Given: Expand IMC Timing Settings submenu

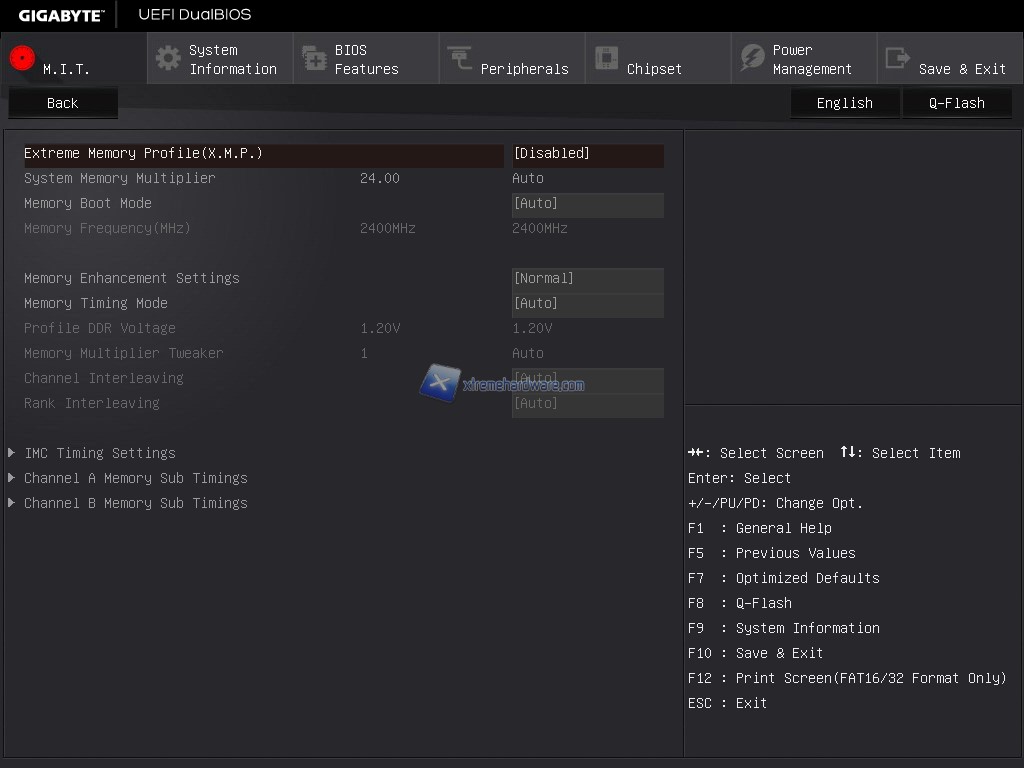Looking at the screenshot, I should coord(100,453).
